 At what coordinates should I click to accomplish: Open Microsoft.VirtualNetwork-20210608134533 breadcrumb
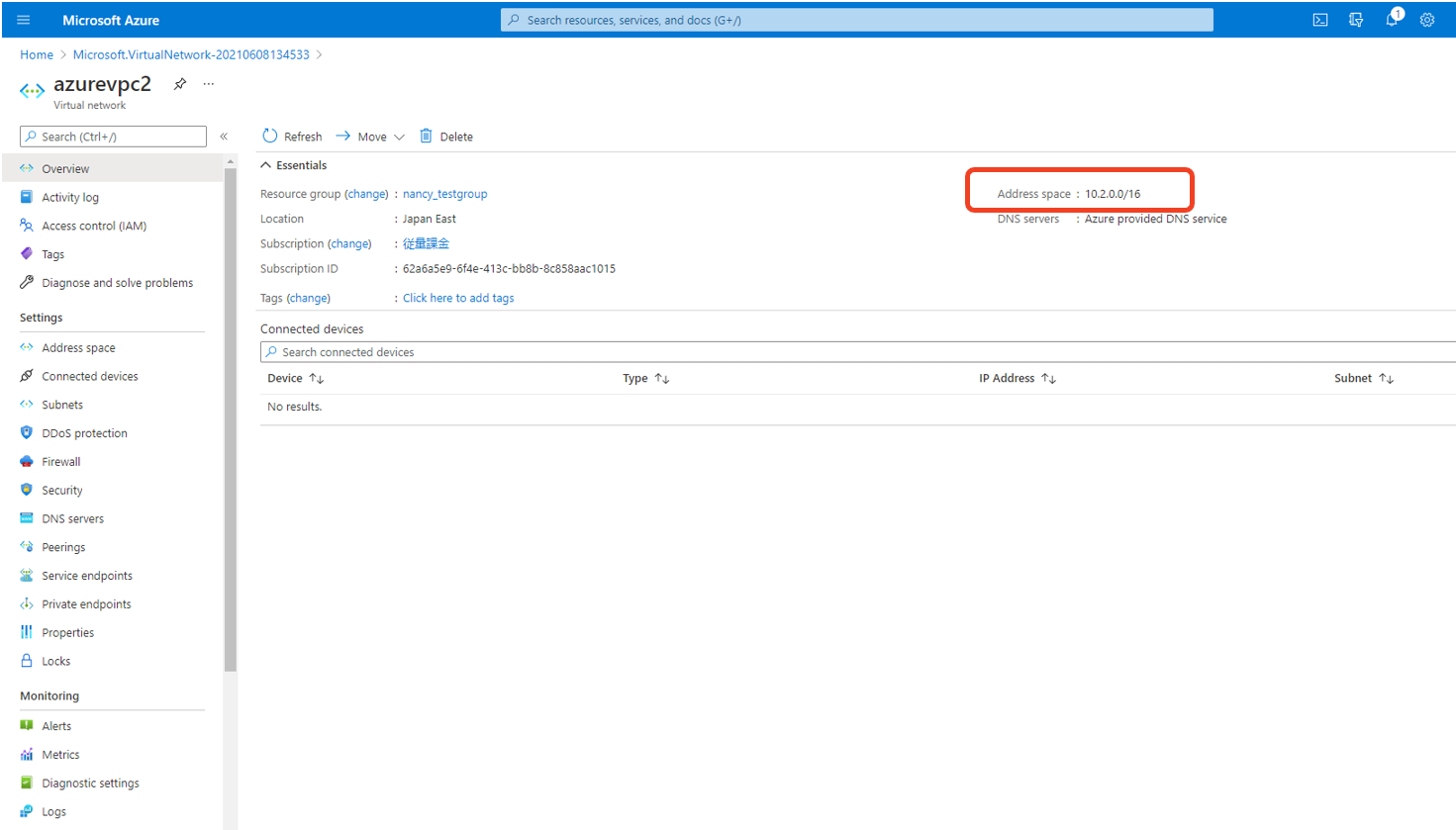coord(191,54)
